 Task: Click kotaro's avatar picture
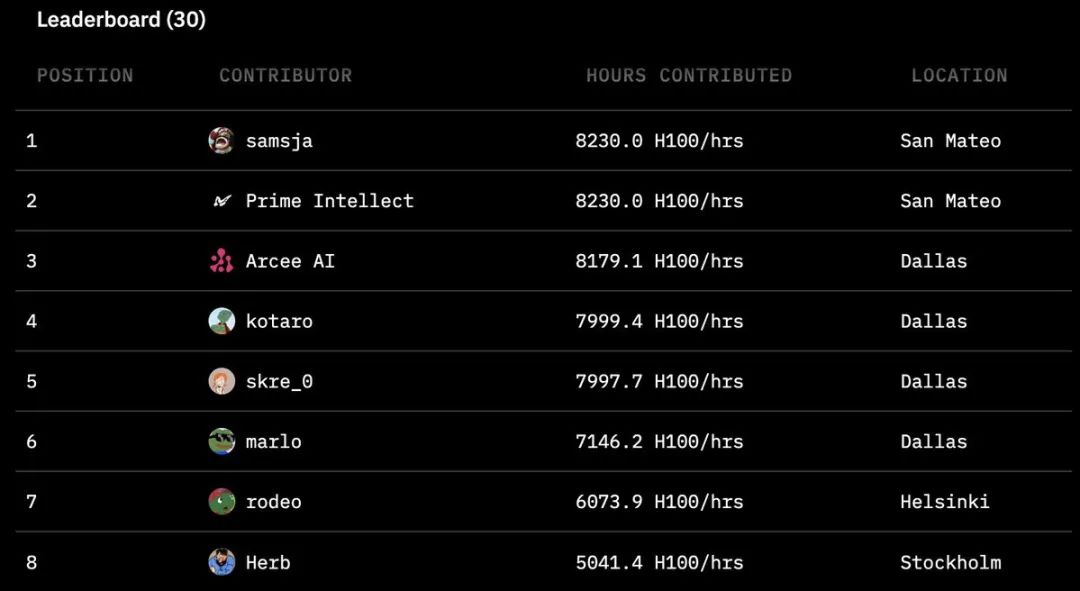tap(221, 321)
